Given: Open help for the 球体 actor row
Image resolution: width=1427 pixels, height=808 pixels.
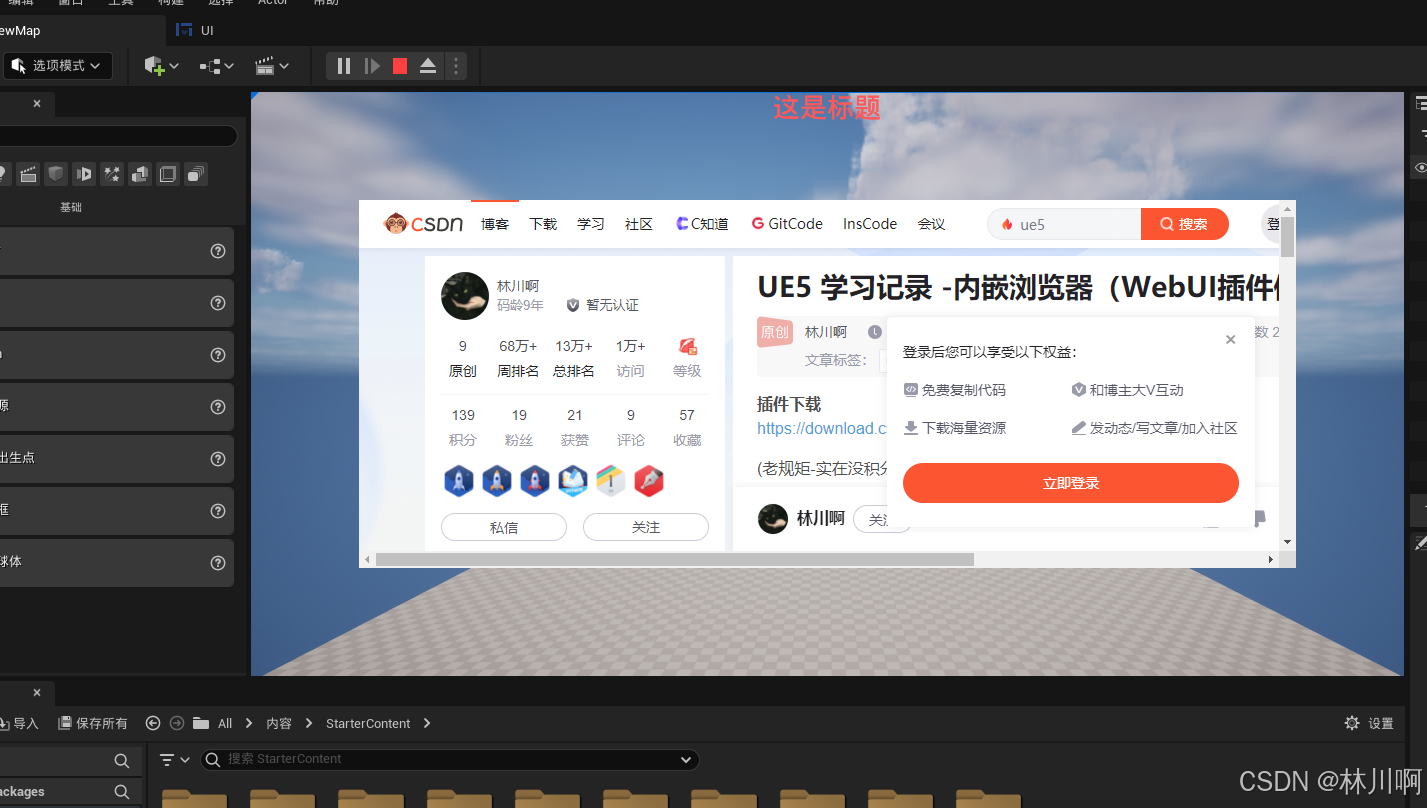Looking at the screenshot, I should (218, 563).
